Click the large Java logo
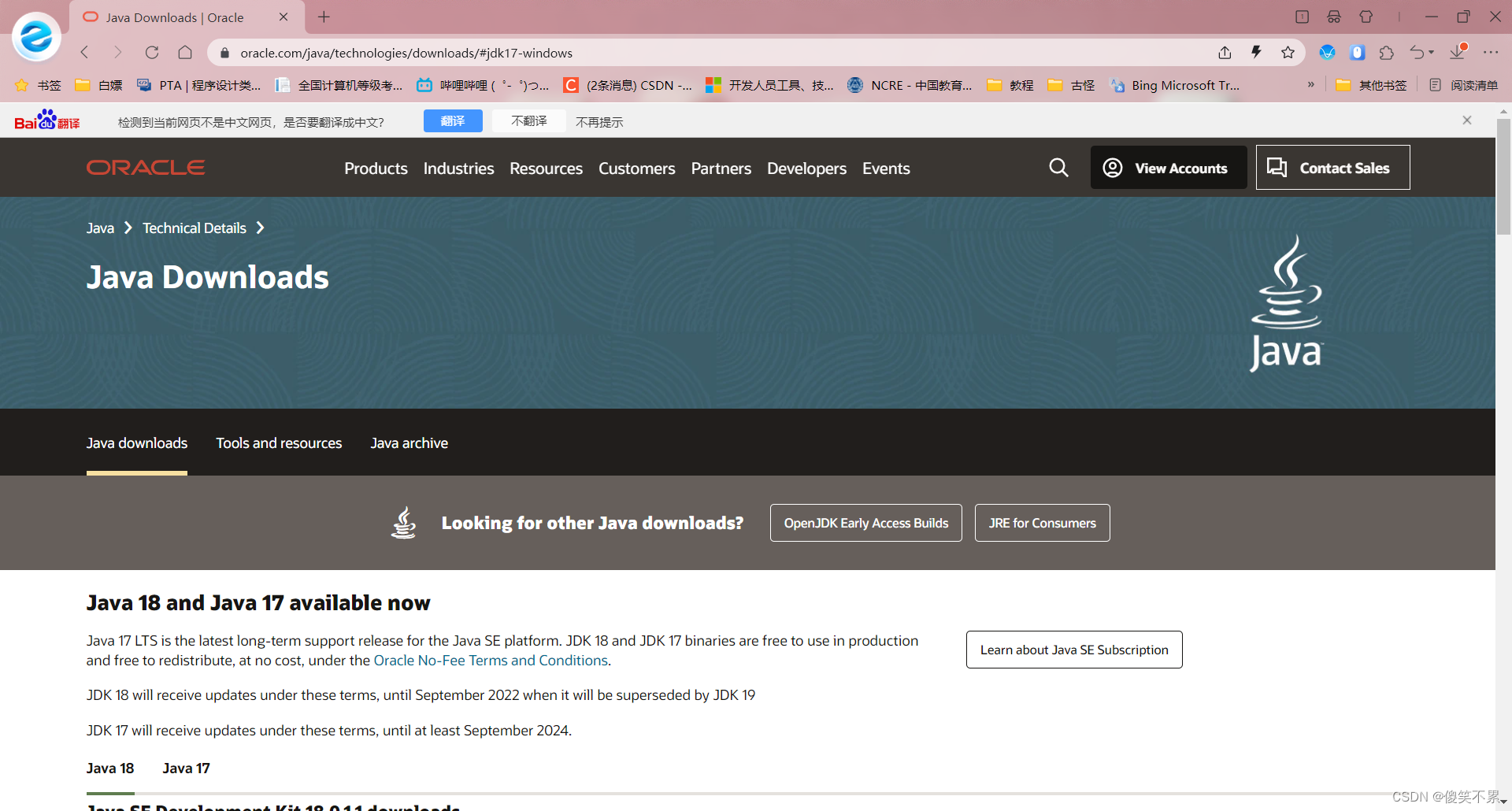This screenshot has height=811, width=1512. pos(1287,303)
